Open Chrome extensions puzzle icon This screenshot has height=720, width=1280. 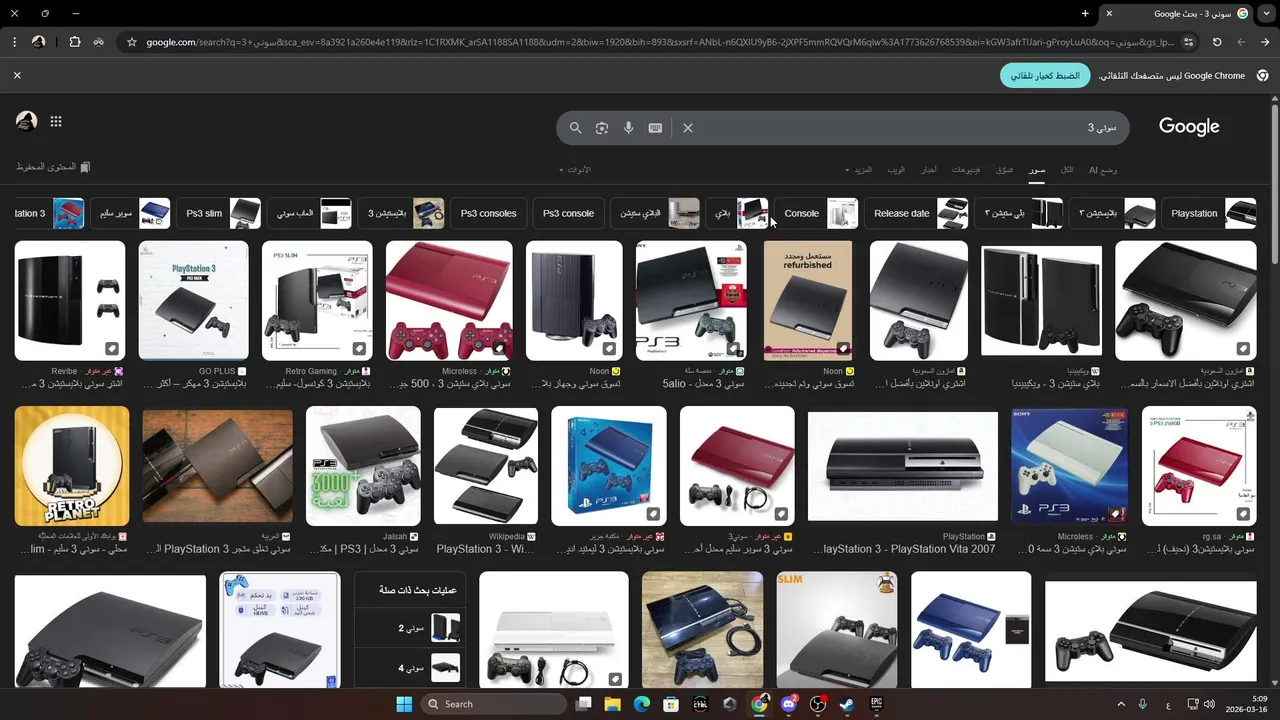point(75,42)
